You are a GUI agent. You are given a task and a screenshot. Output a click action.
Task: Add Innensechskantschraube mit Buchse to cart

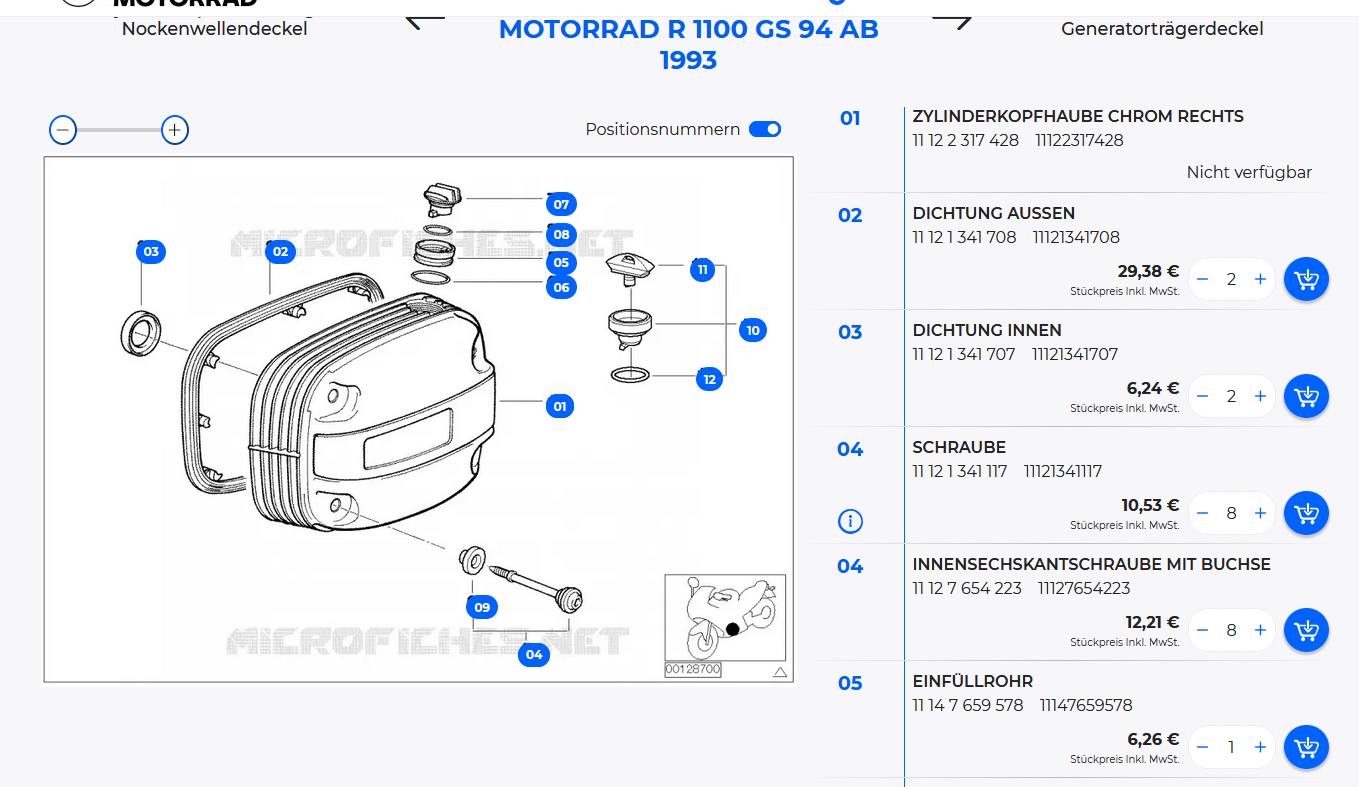1306,630
